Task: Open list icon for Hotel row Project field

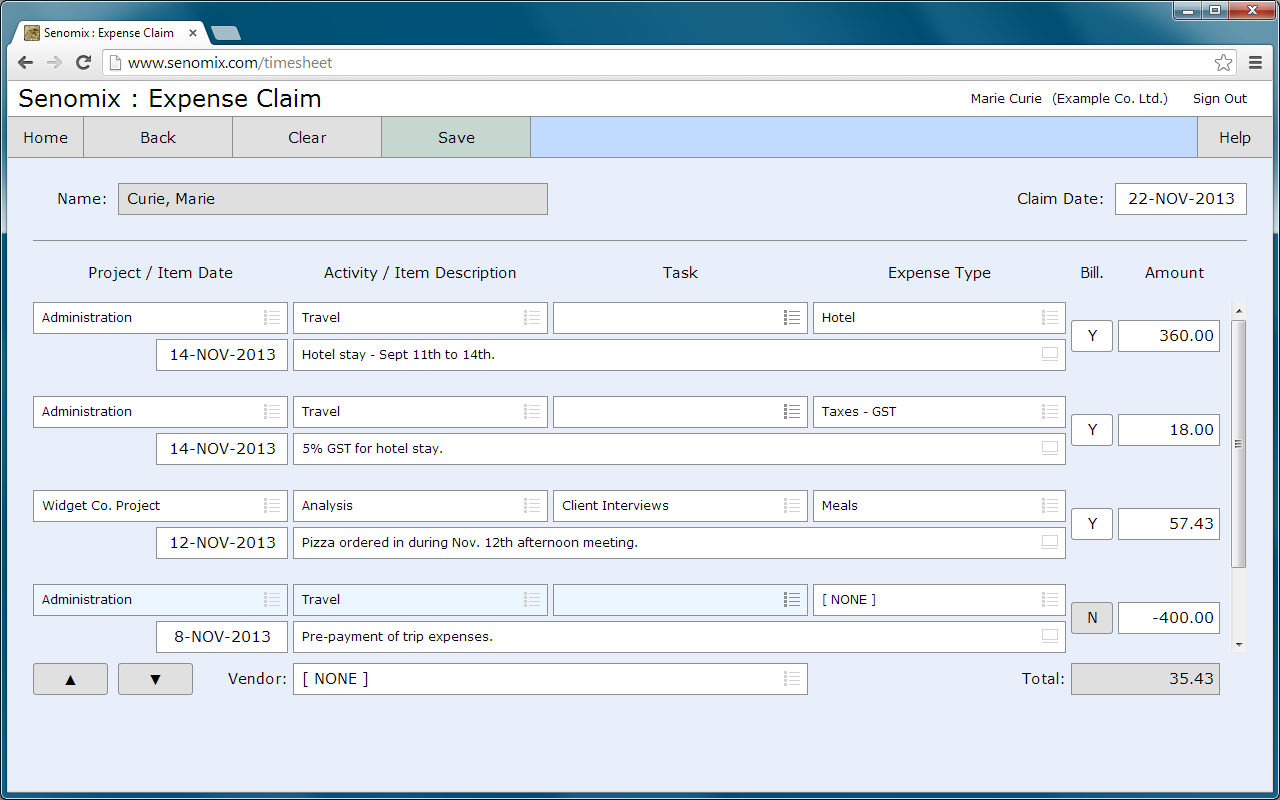Action: (272, 317)
